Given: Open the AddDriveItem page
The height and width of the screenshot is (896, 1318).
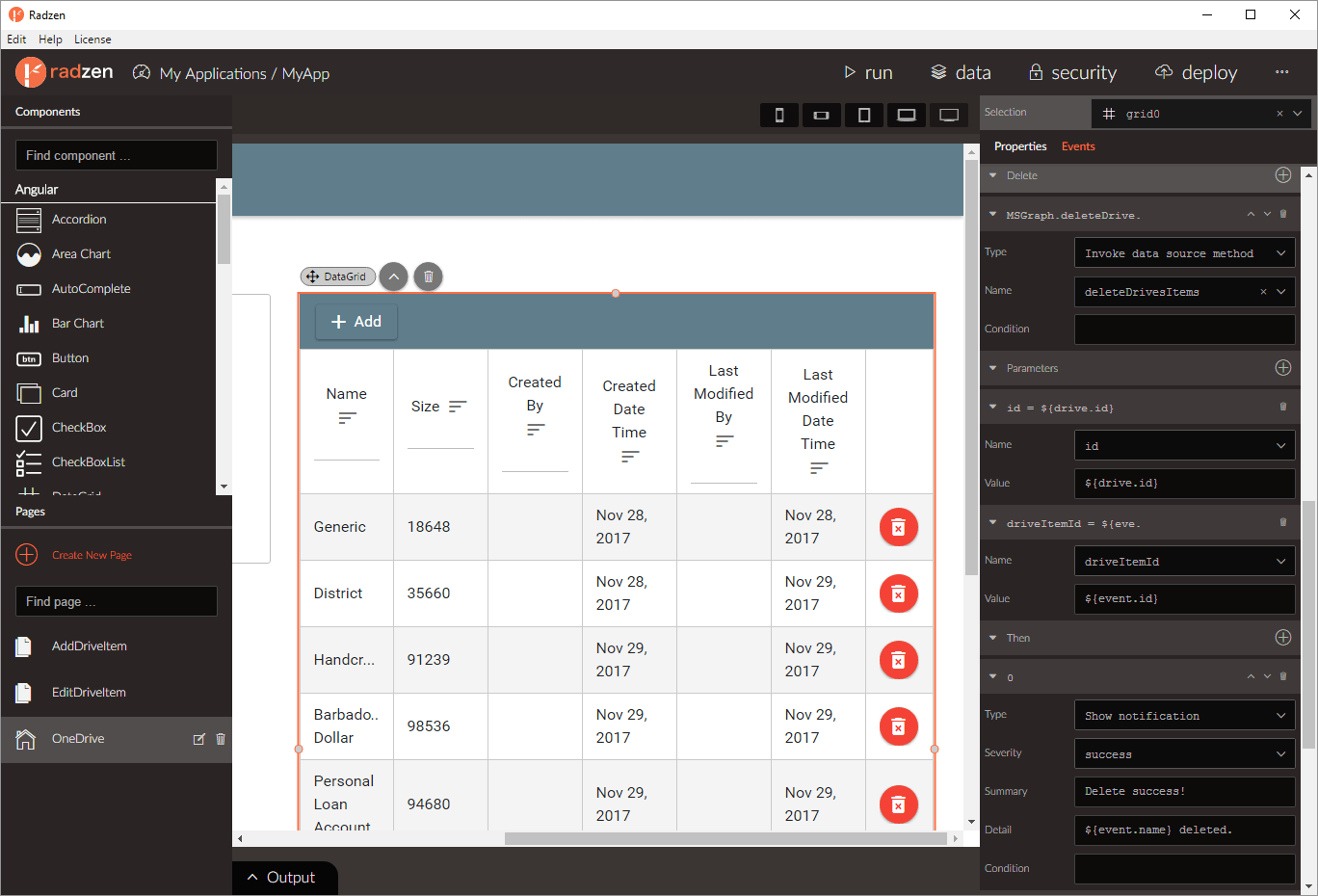Looking at the screenshot, I should (x=89, y=646).
